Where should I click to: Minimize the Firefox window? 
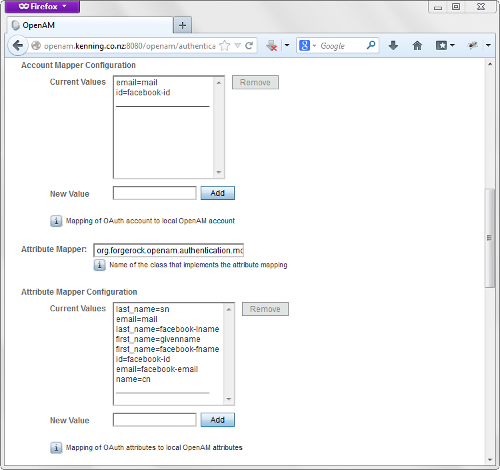tap(438, 7)
